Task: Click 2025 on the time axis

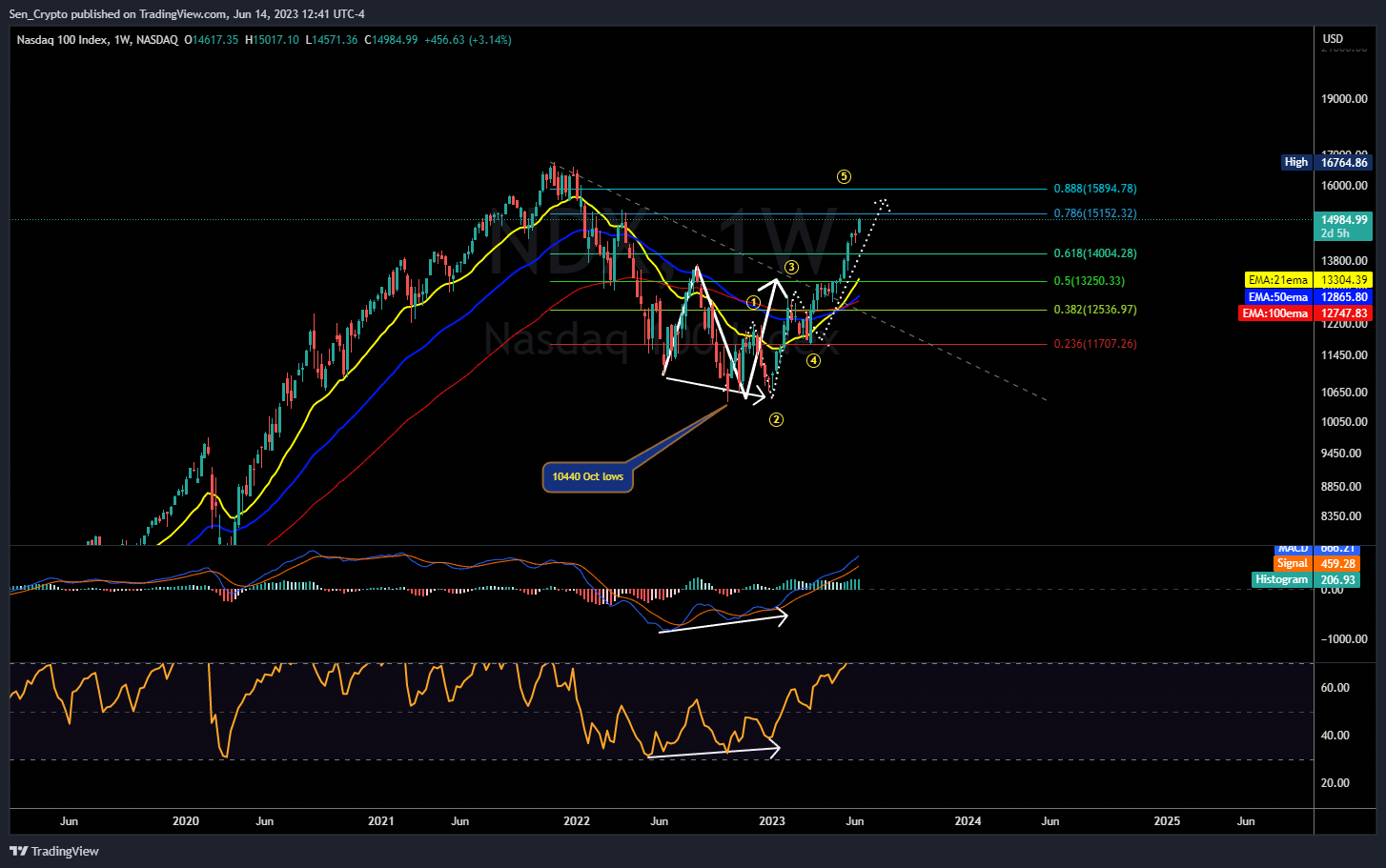Action: point(1167,821)
